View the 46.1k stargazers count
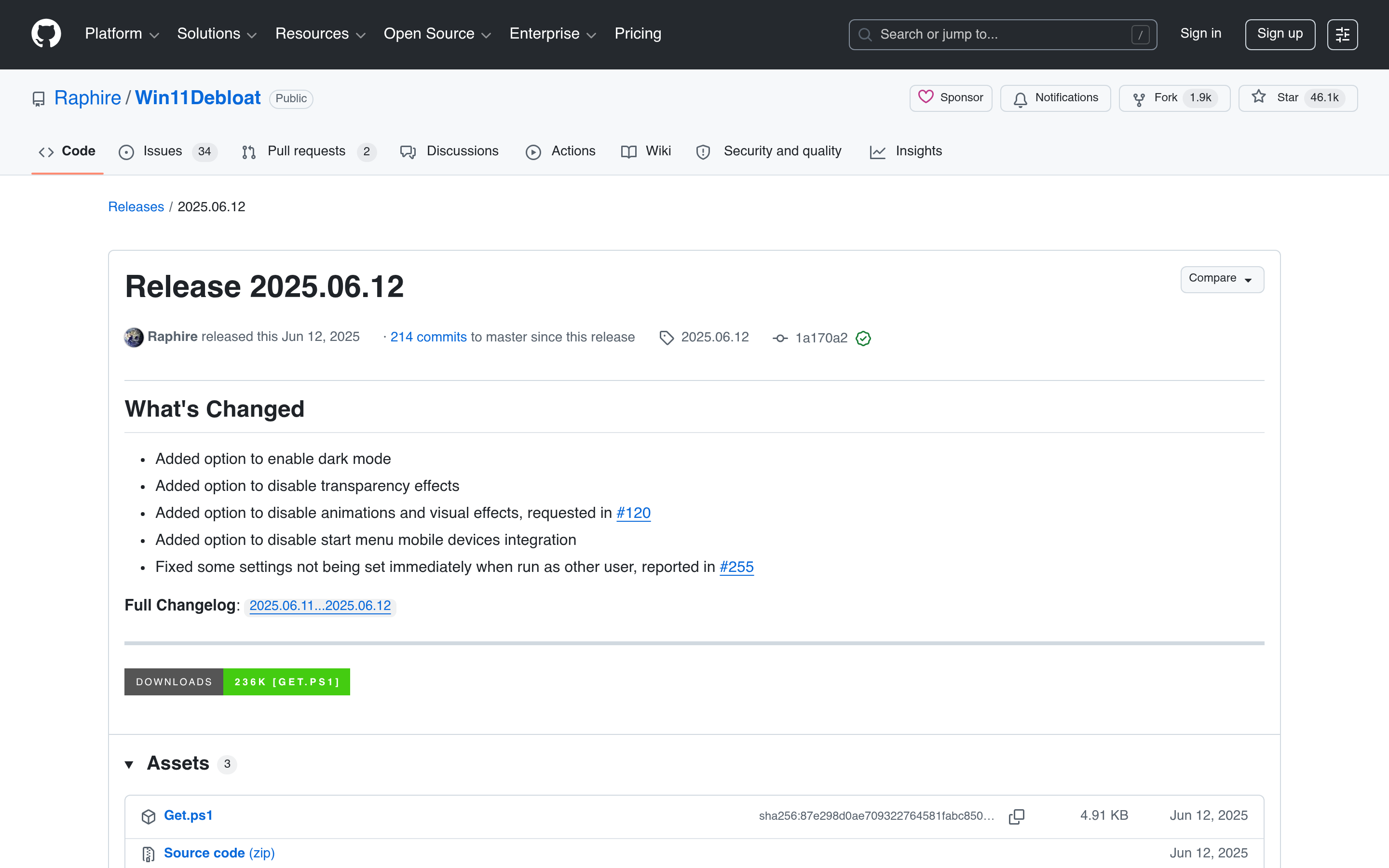Image resolution: width=1389 pixels, height=868 pixels. click(1324, 98)
